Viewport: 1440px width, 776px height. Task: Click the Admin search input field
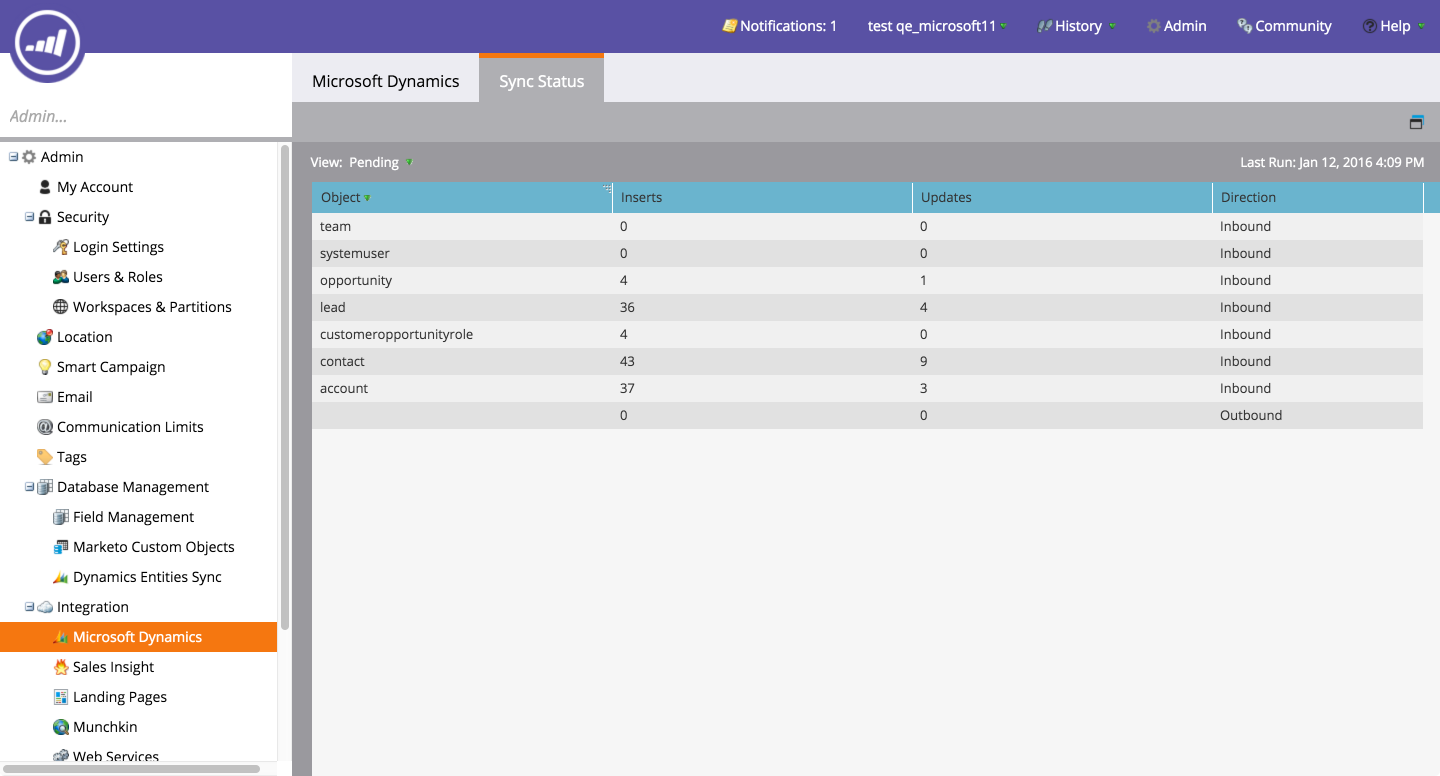[x=145, y=116]
